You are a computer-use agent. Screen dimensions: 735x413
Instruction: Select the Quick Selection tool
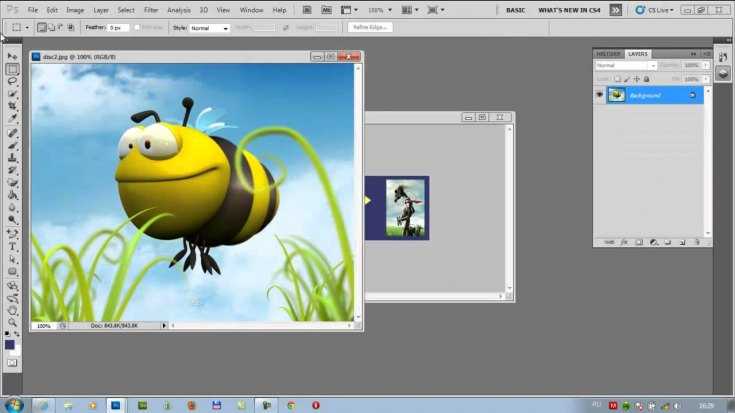[x=12, y=94]
